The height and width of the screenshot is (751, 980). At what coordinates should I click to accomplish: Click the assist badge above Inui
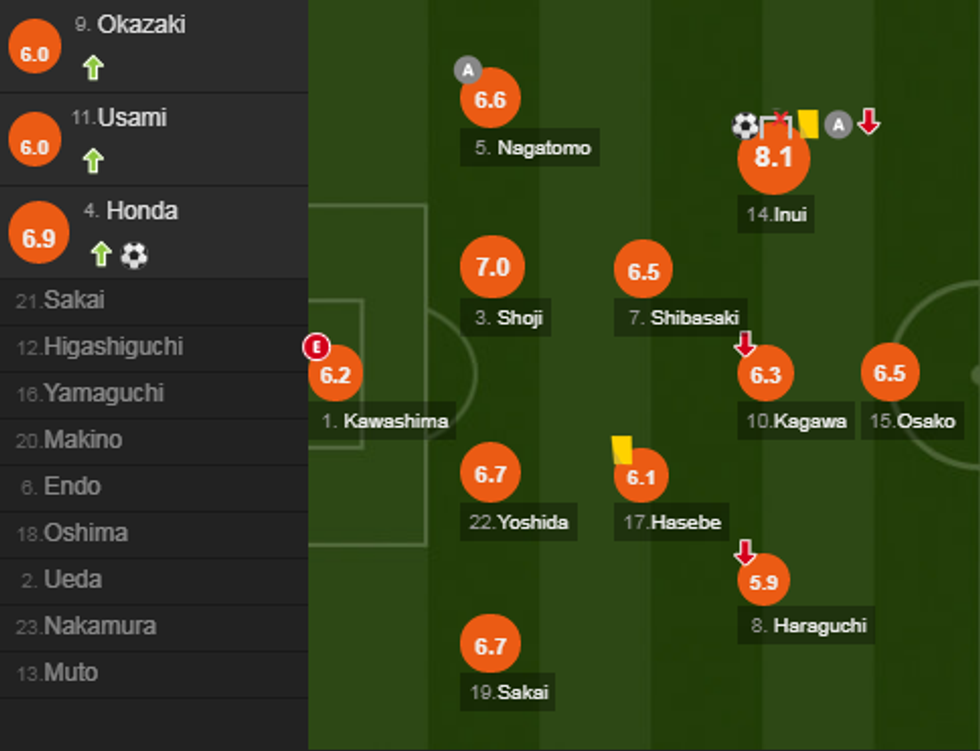pyautogui.click(x=839, y=124)
